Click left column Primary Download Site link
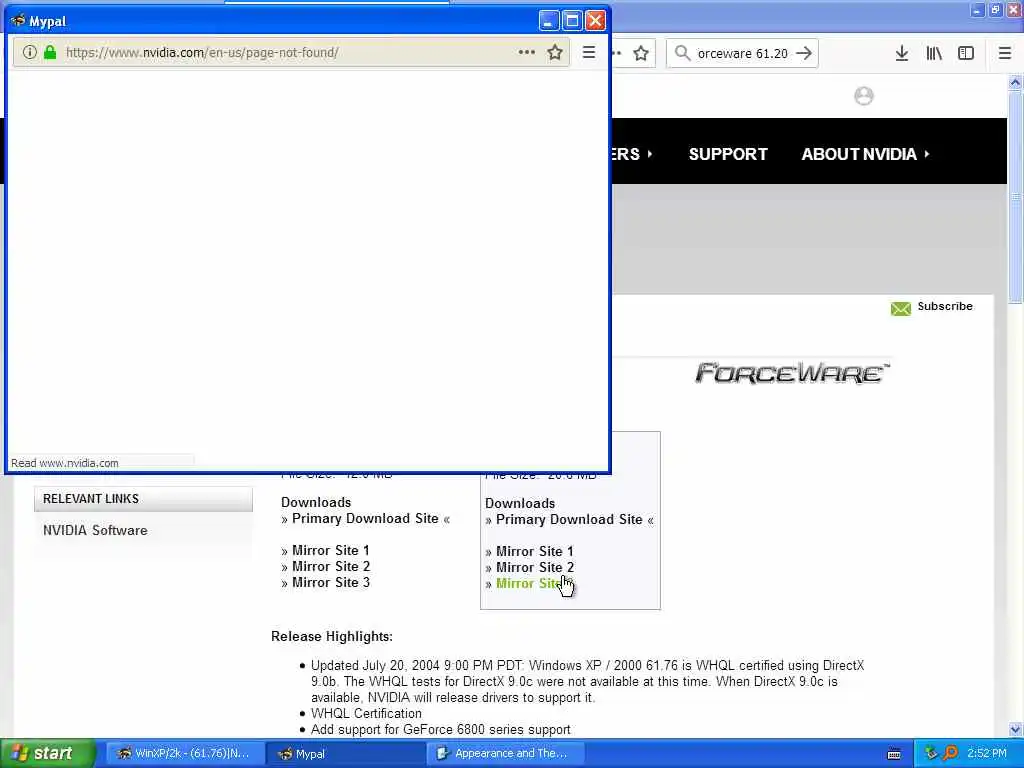Viewport: 1024px width, 768px height. pyautogui.click(x=365, y=519)
